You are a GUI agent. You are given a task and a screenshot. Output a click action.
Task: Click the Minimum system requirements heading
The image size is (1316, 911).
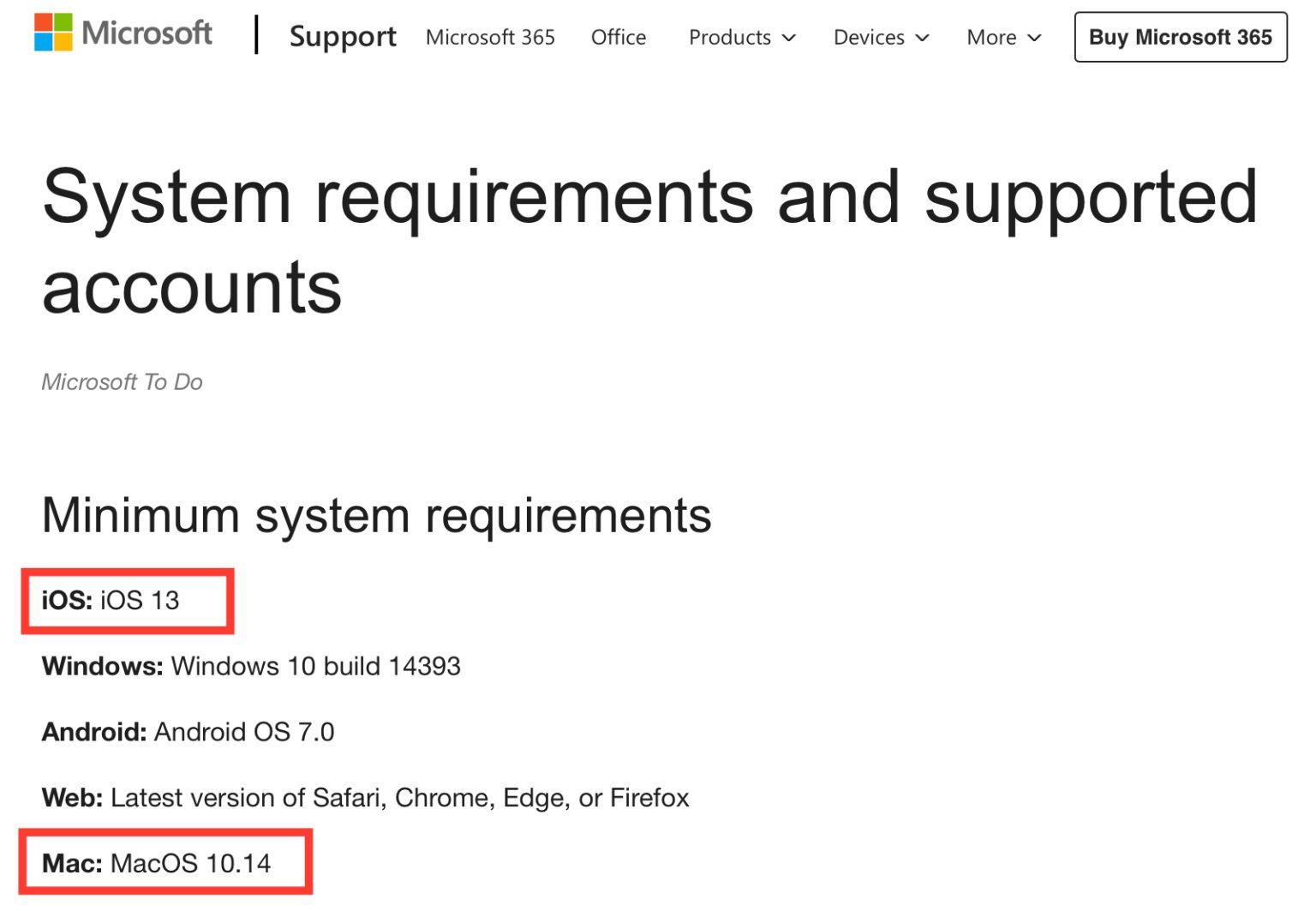click(x=377, y=515)
